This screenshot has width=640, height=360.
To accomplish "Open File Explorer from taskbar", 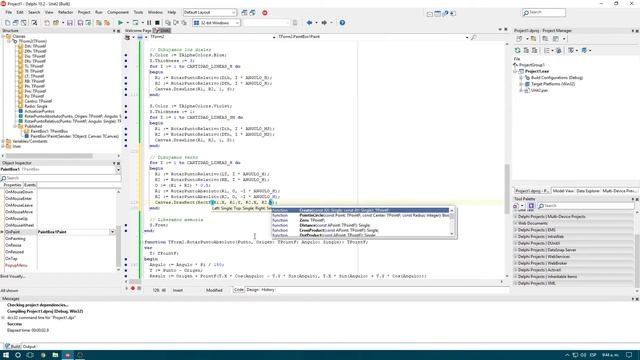I will click(55, 355).
